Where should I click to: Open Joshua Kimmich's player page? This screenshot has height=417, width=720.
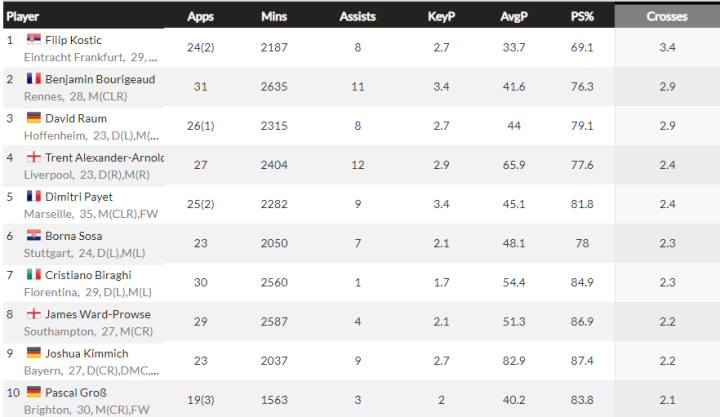coord(87,353)
